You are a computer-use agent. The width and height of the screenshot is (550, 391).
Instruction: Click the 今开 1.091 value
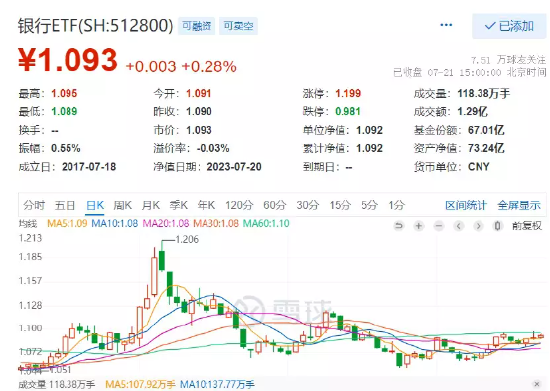199,93
